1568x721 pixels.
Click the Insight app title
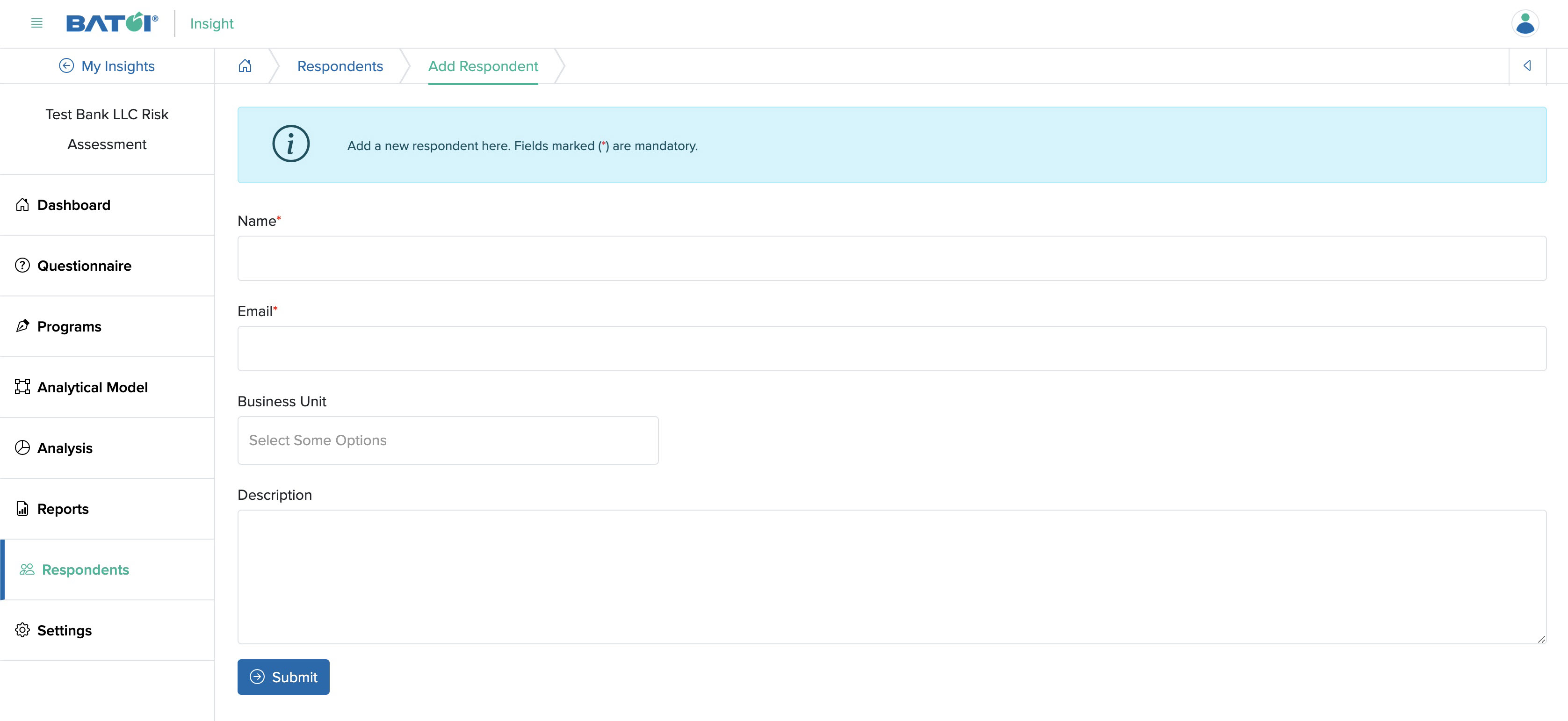[x=212, y=24]
